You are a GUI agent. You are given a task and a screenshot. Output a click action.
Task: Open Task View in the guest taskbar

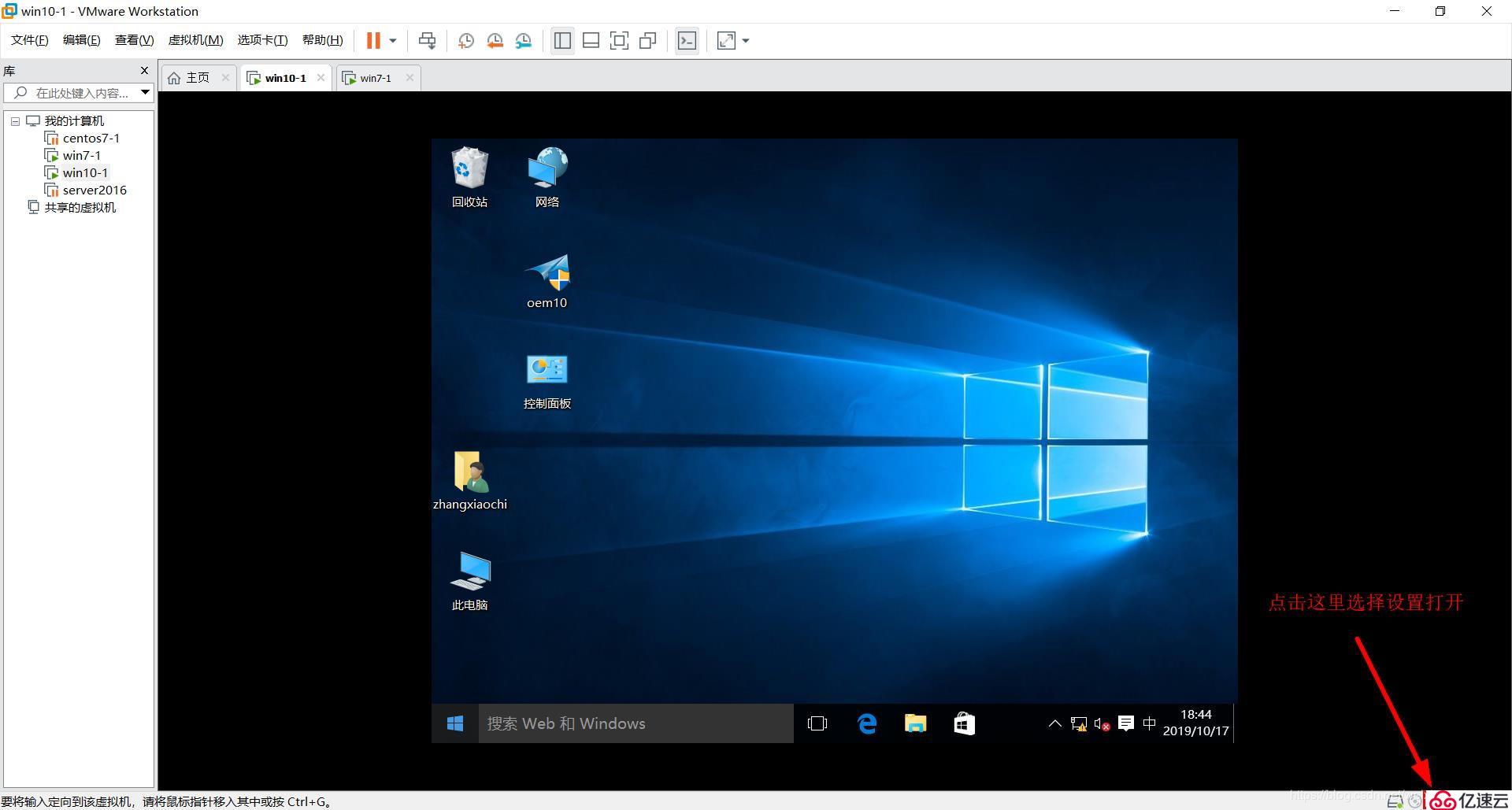coord(817,723)
